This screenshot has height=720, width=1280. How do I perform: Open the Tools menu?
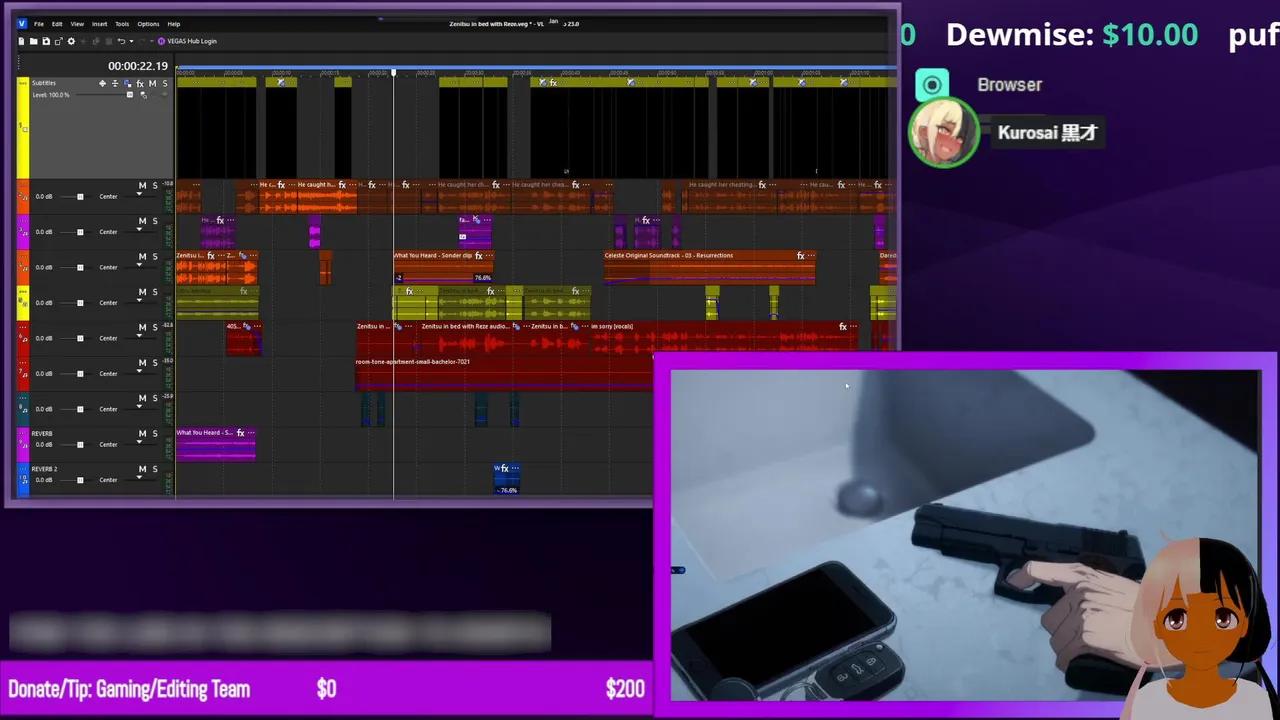(122, 23)
